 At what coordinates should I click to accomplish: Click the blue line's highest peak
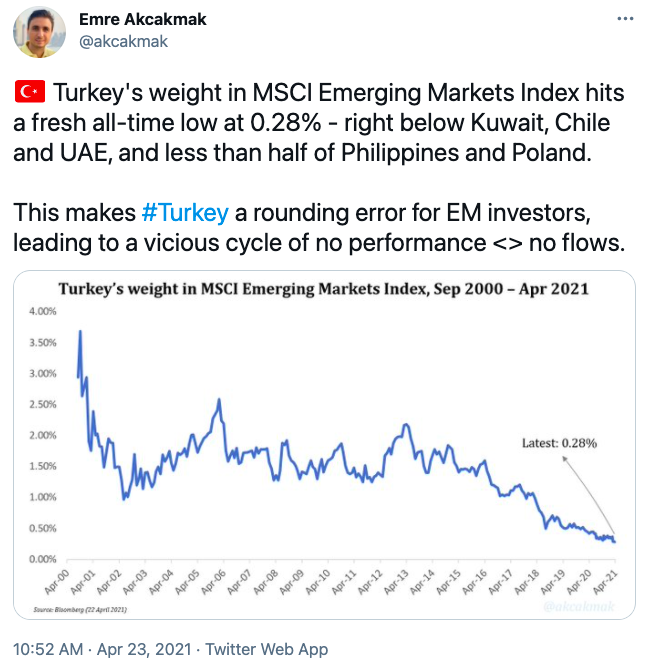(x=80, y=331)
